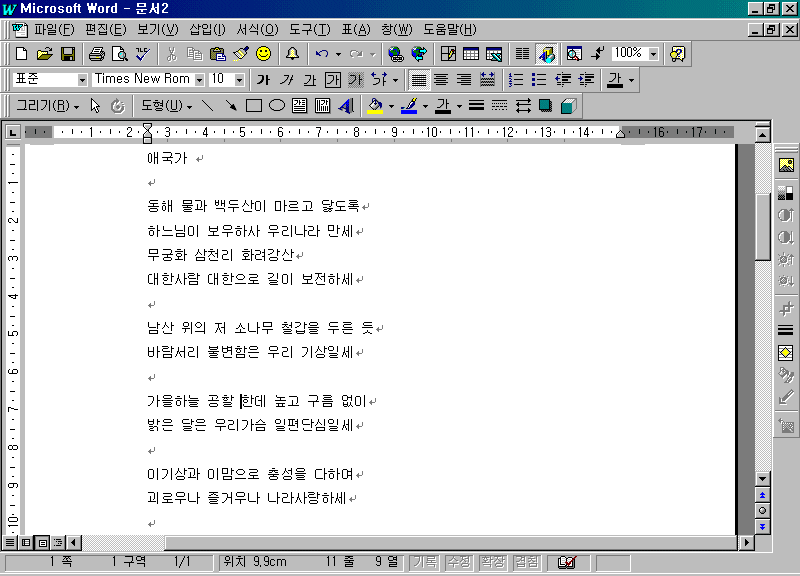800x576 pixels.
Task: Undo the last action arrow
Action: [321, 54]
